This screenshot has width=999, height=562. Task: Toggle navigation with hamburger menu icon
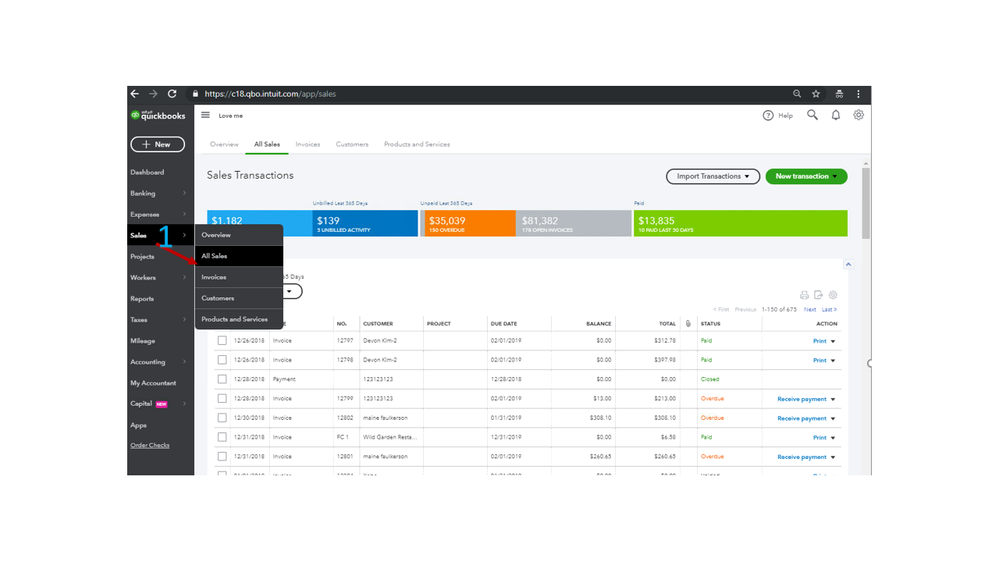pyautogui.click(x=205, y=115)
